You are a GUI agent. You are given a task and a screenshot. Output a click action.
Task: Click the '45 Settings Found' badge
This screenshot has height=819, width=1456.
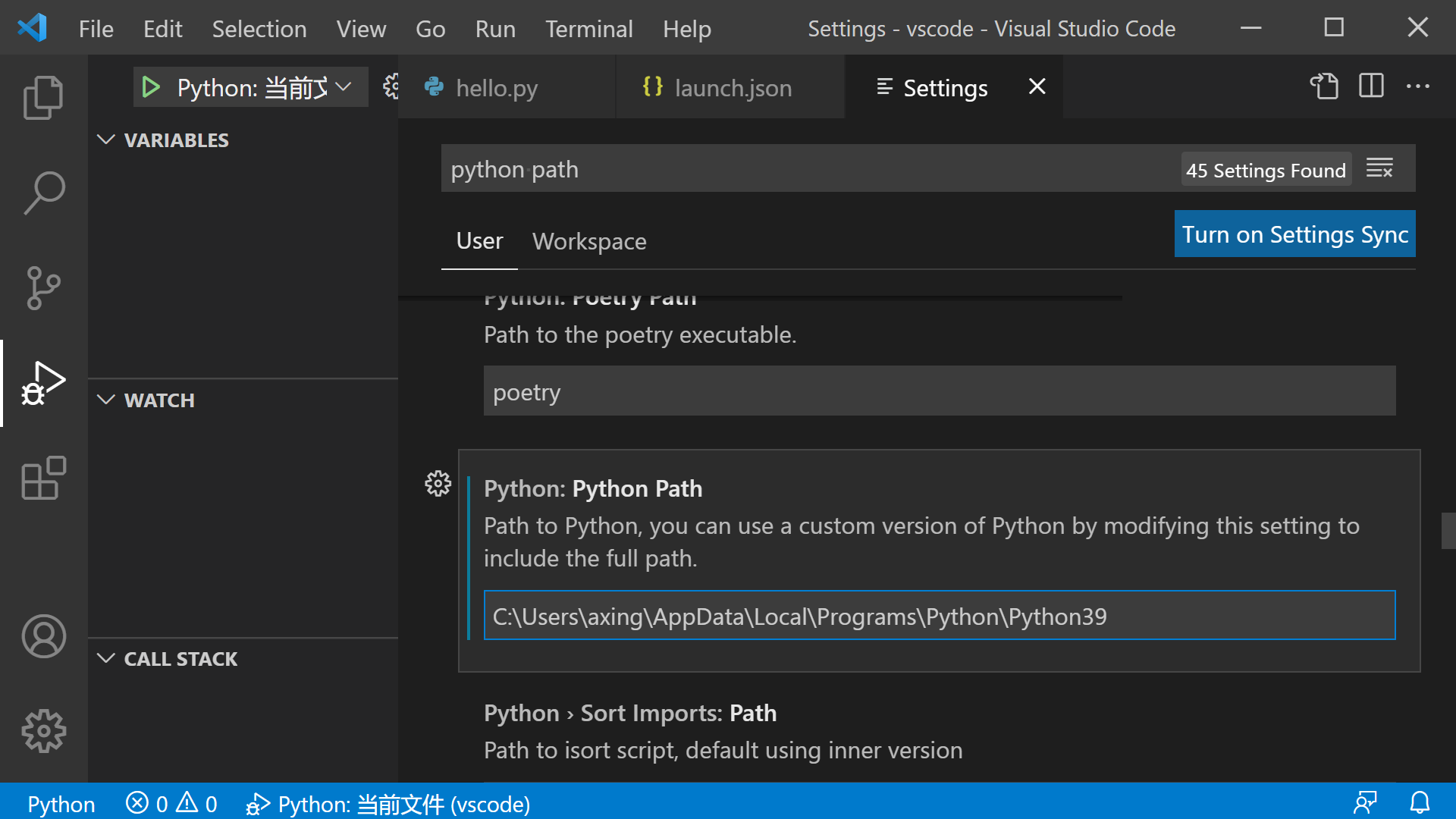(x=1266, y=169)
